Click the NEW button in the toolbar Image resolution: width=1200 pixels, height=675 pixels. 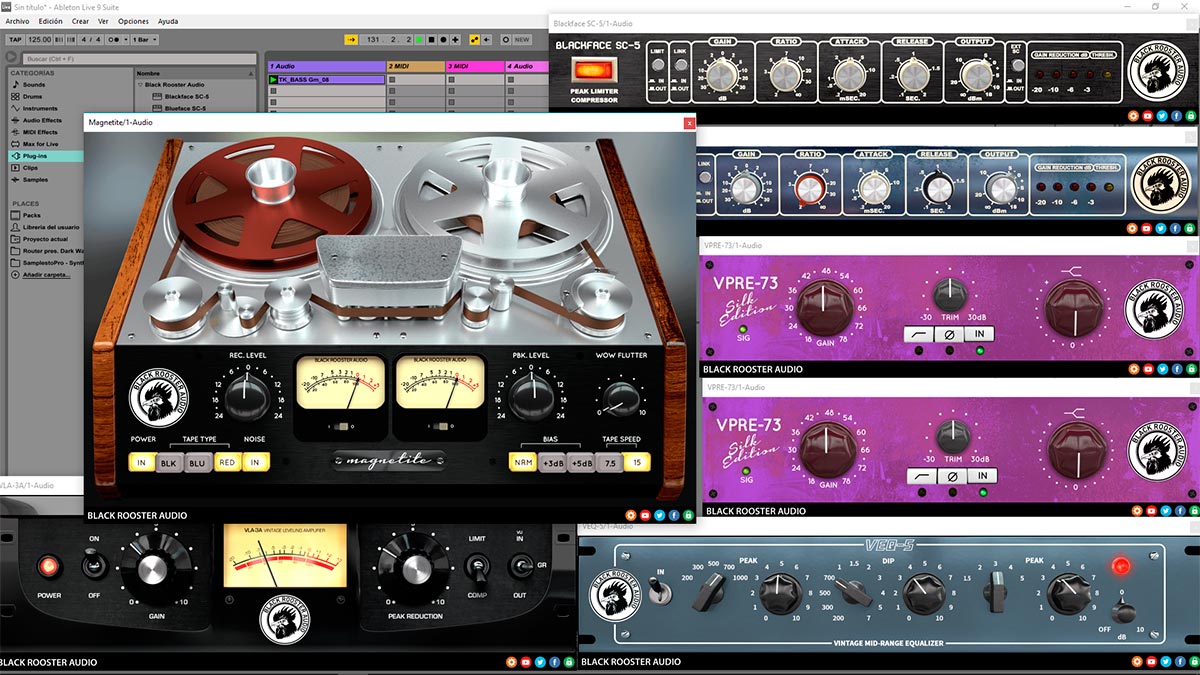[x=522, y=39]
